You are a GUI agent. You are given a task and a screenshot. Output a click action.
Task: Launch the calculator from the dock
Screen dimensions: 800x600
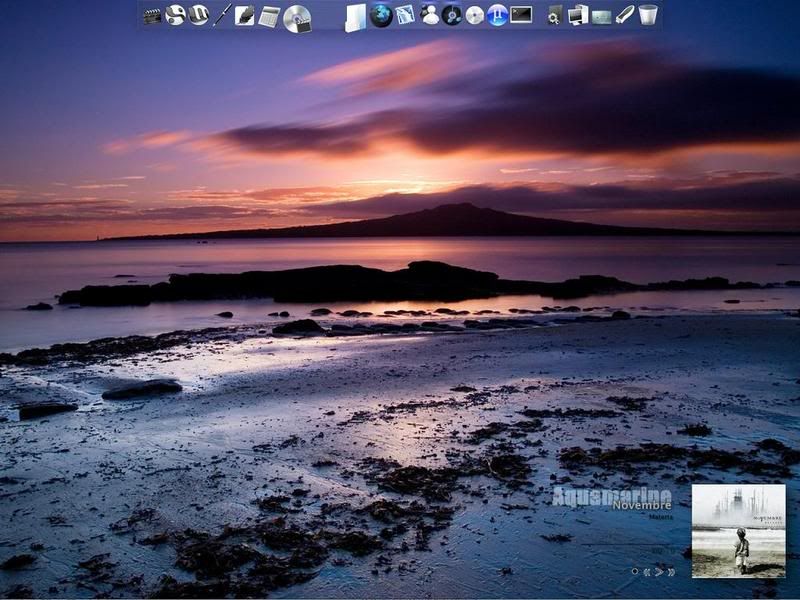[269, 17]
